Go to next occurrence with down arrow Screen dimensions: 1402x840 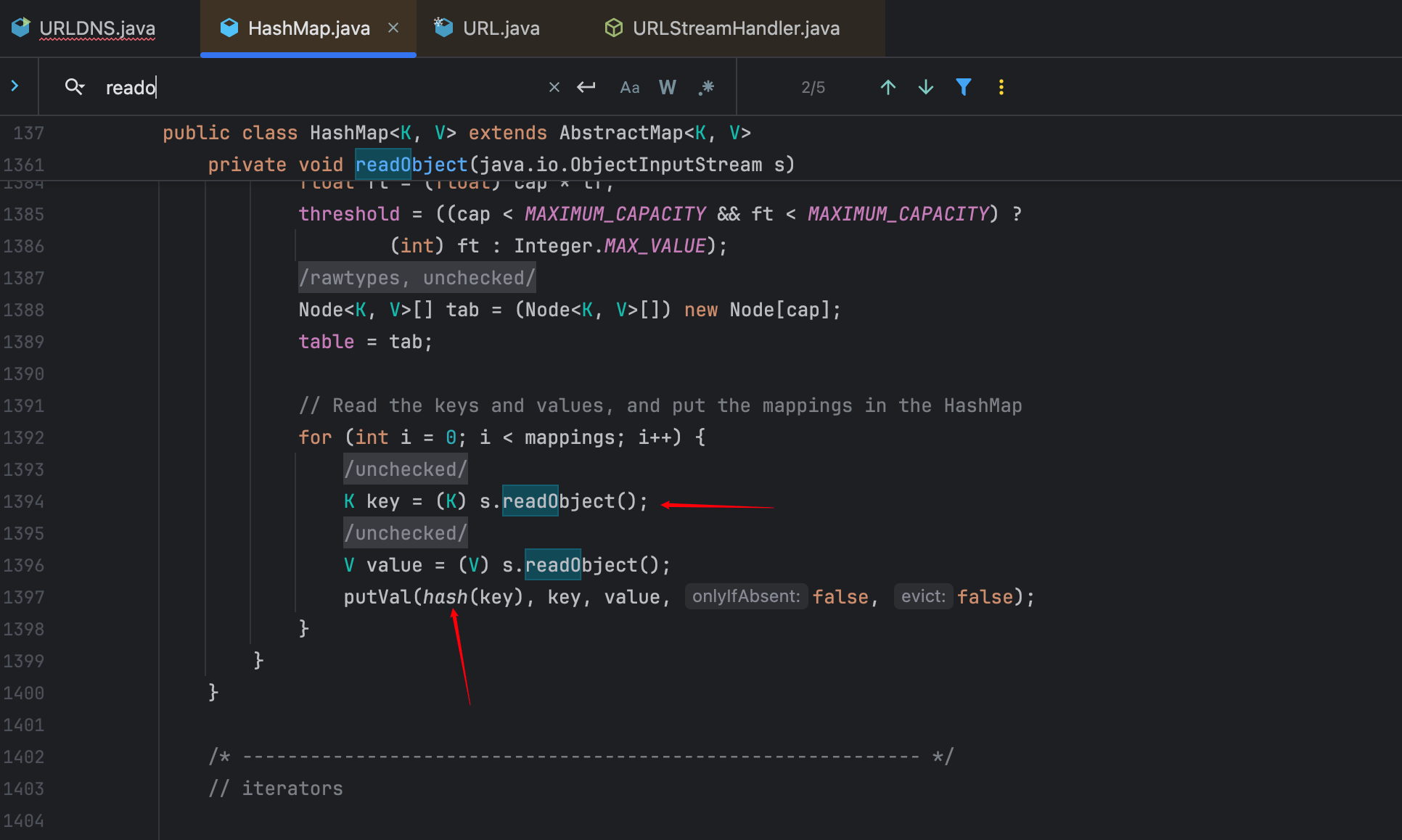click(926, 87)
